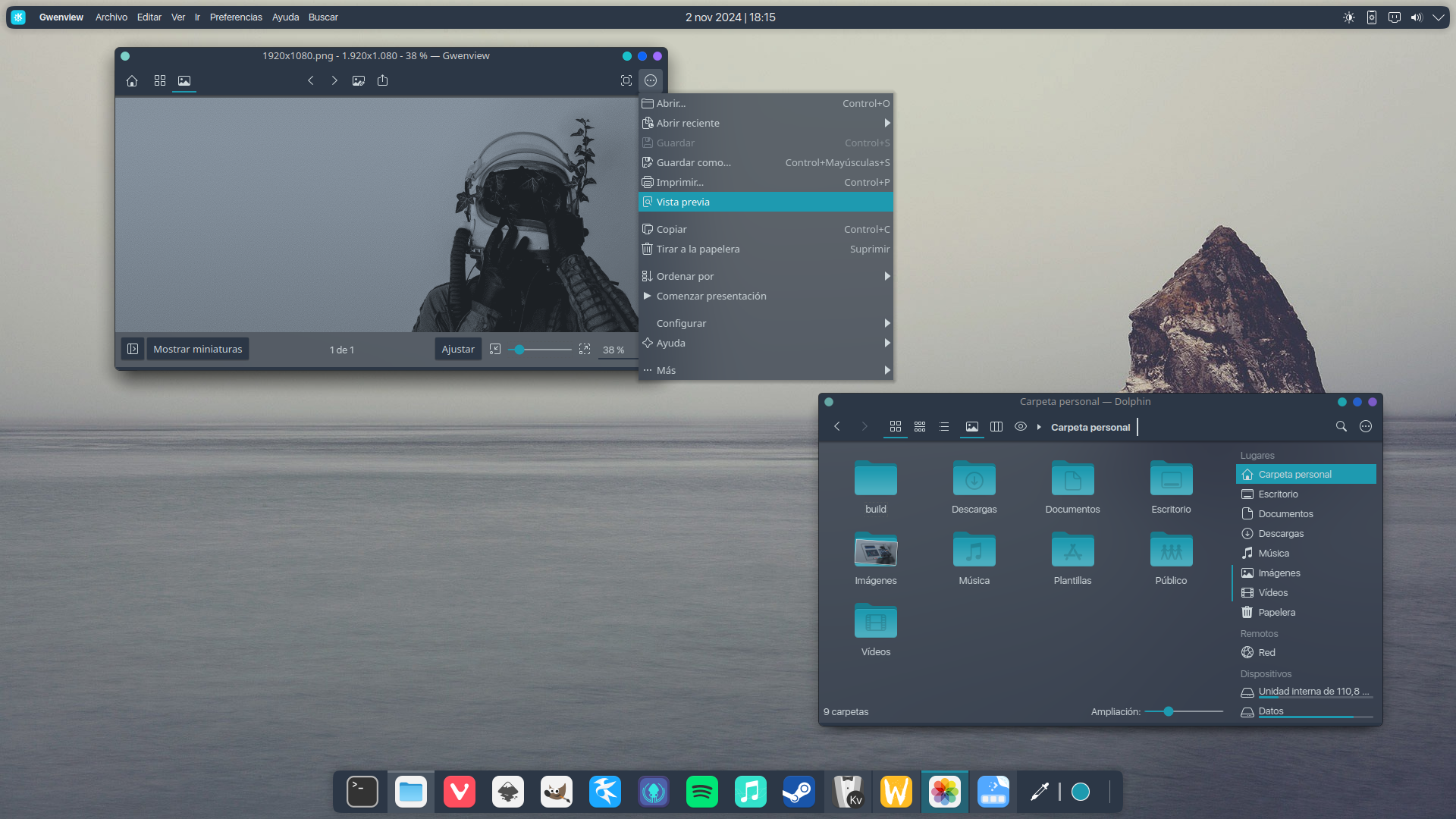The width and height of the screenshot is (1456, 819).
Task: Go to previous image in Gwenview
Action: coord(310,80)
